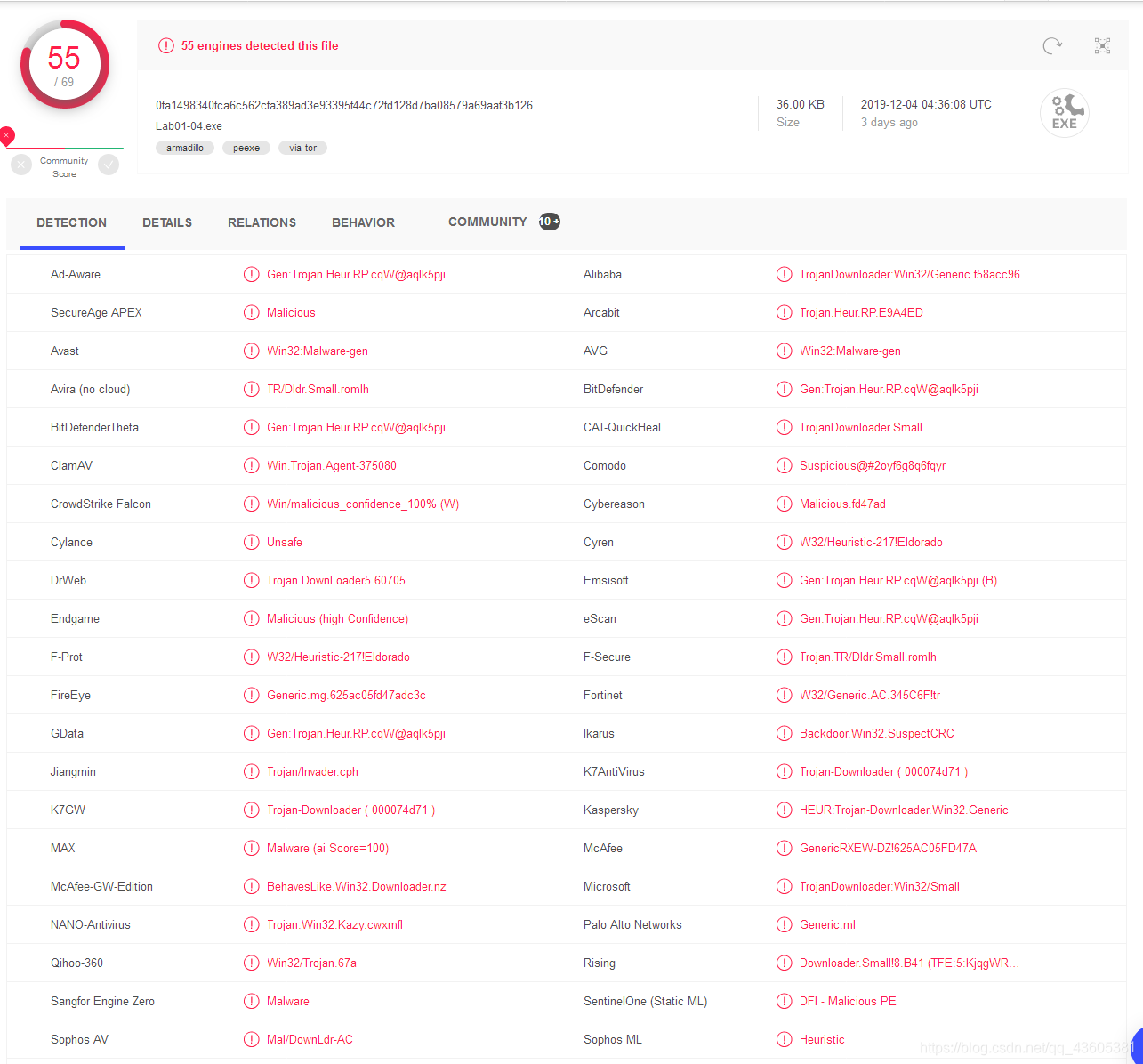Open the DETAILS tab
The height and width of the screenshot is (1064, 1143).
point(167,222)
